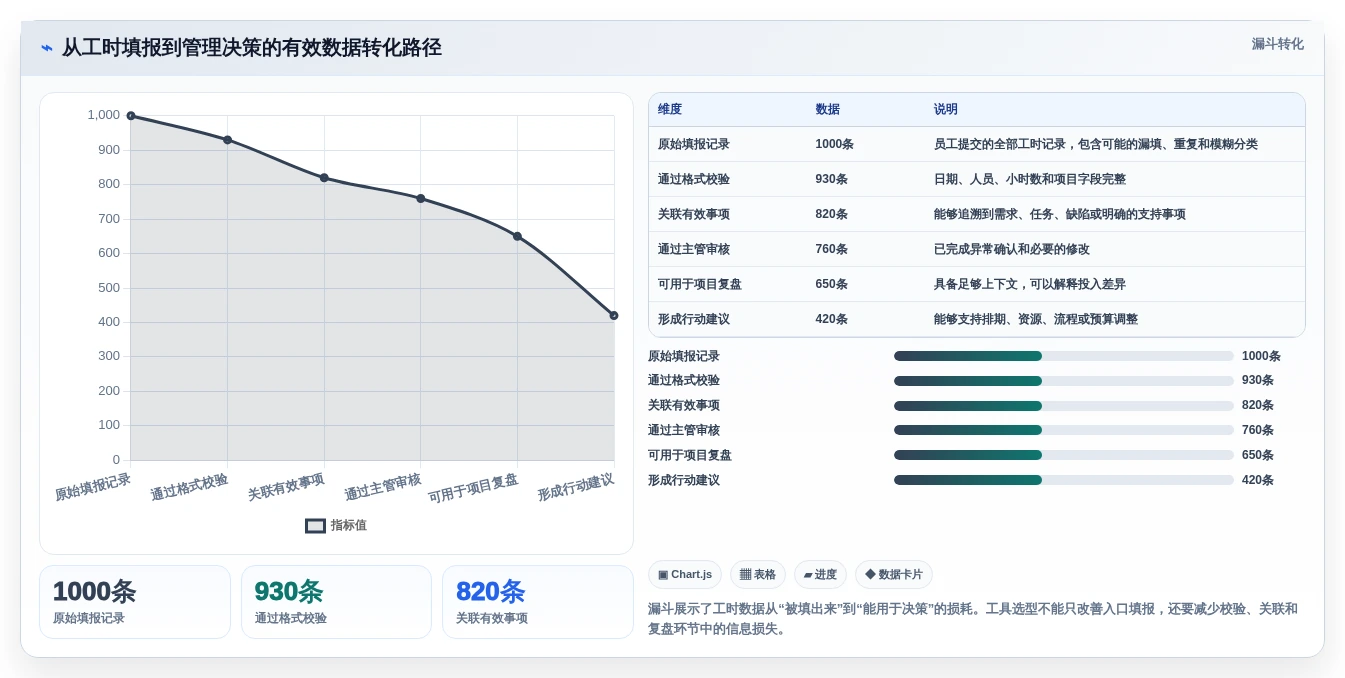The width and height of the screenshot is (1345, 678).
Task: Click the 760条 value beside progress bar
Action: [1258, 430]
